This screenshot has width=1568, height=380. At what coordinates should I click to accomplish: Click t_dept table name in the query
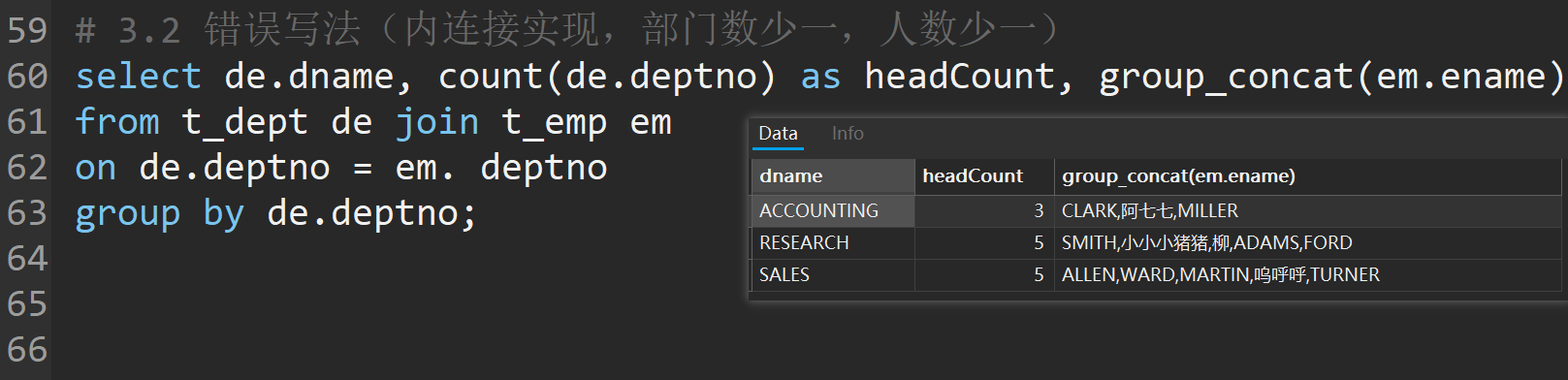click(x=245, y=122)
